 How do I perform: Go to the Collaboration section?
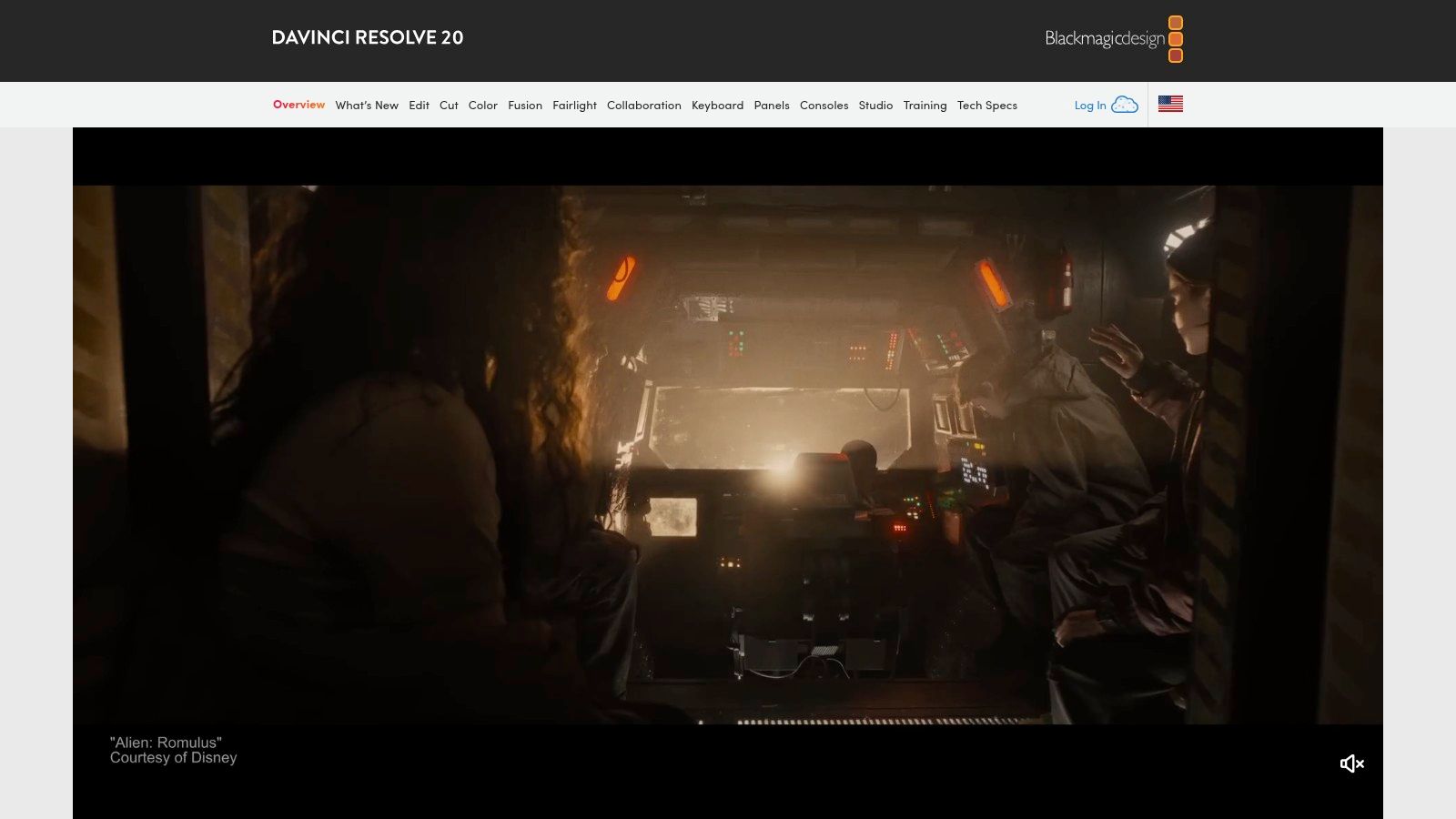[x=643, y=105]
